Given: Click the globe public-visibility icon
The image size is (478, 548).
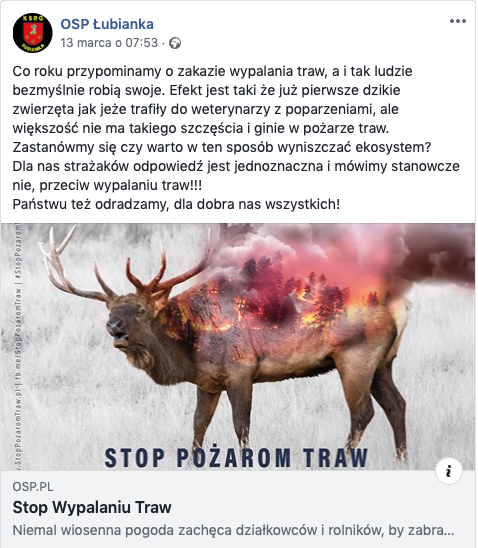Looking at the screenshot, I should (175, 43).
